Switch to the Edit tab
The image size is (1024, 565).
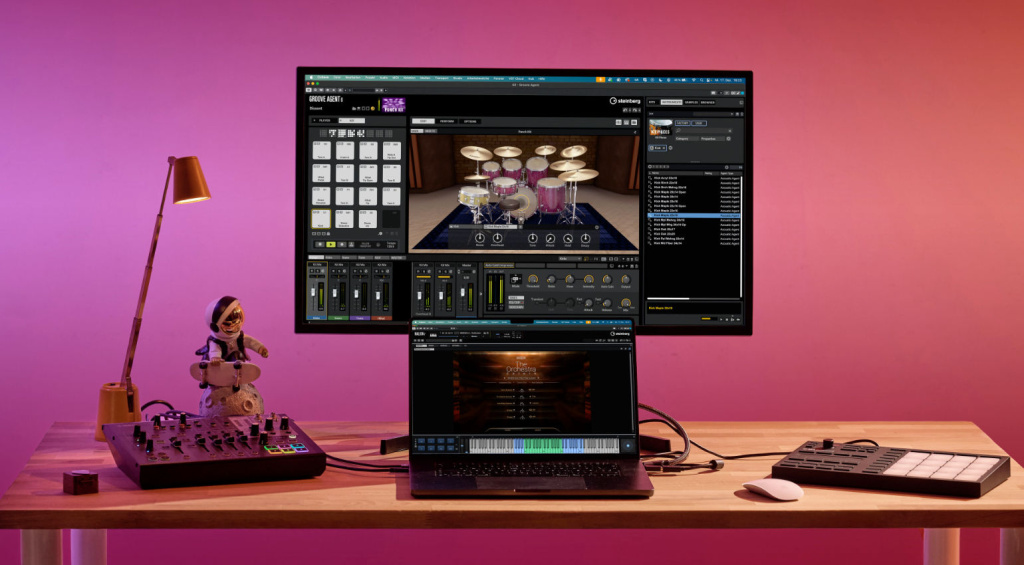tap(423, 121)
